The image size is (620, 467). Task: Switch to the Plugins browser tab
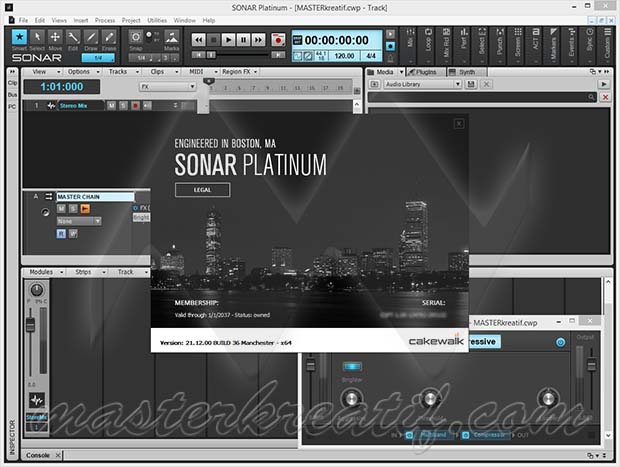[426, 72]
